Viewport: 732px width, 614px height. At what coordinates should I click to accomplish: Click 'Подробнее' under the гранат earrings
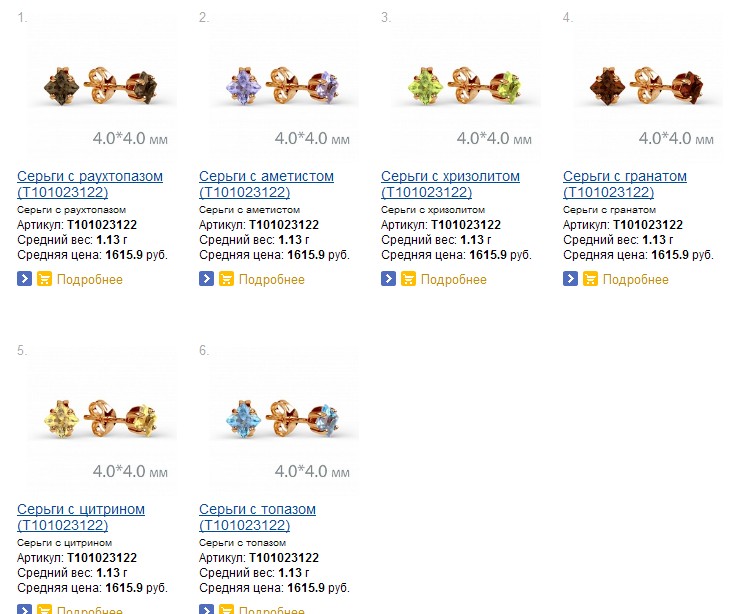point(636,280)
